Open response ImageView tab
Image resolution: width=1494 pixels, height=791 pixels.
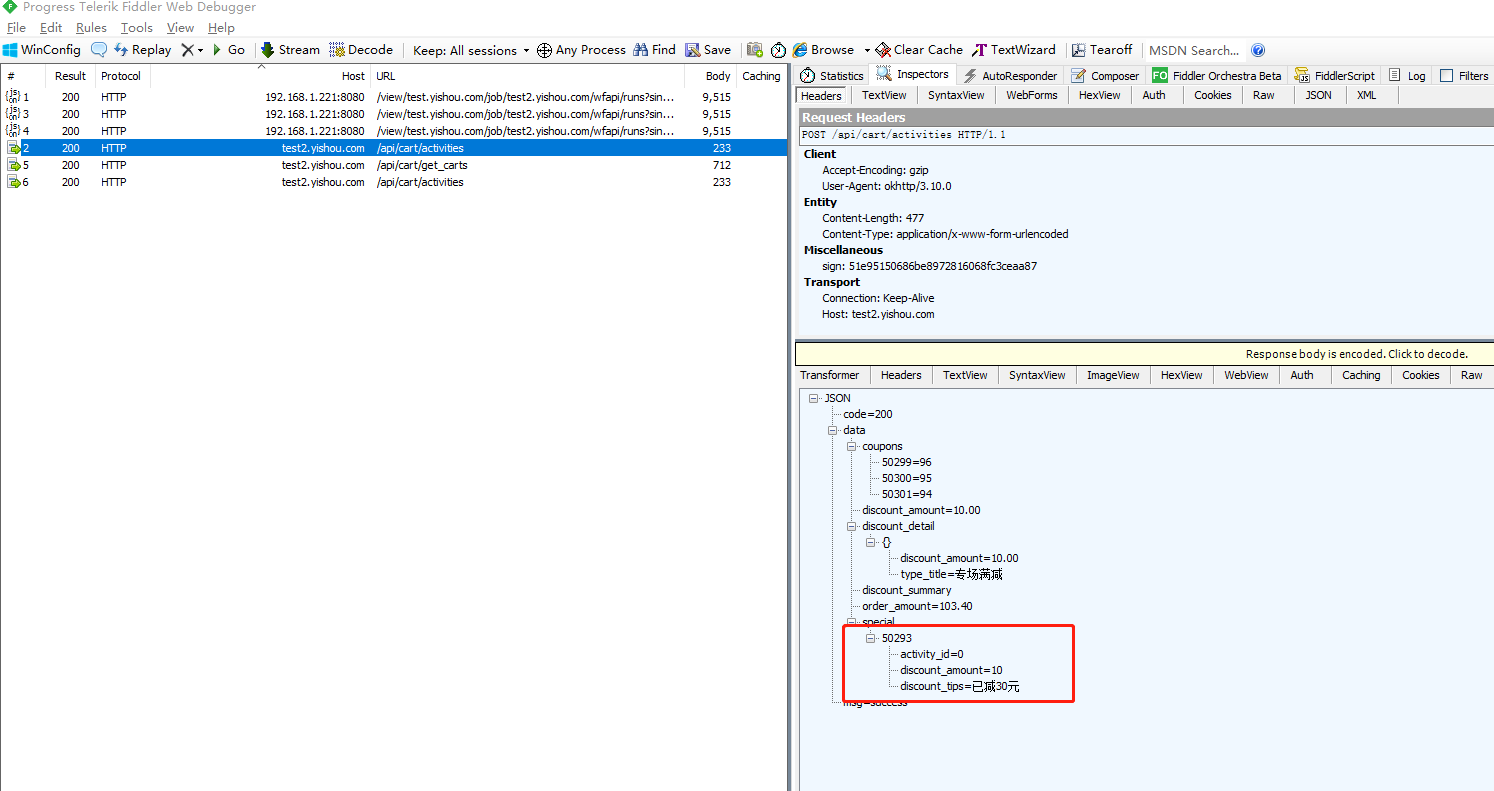point(1113,375)
